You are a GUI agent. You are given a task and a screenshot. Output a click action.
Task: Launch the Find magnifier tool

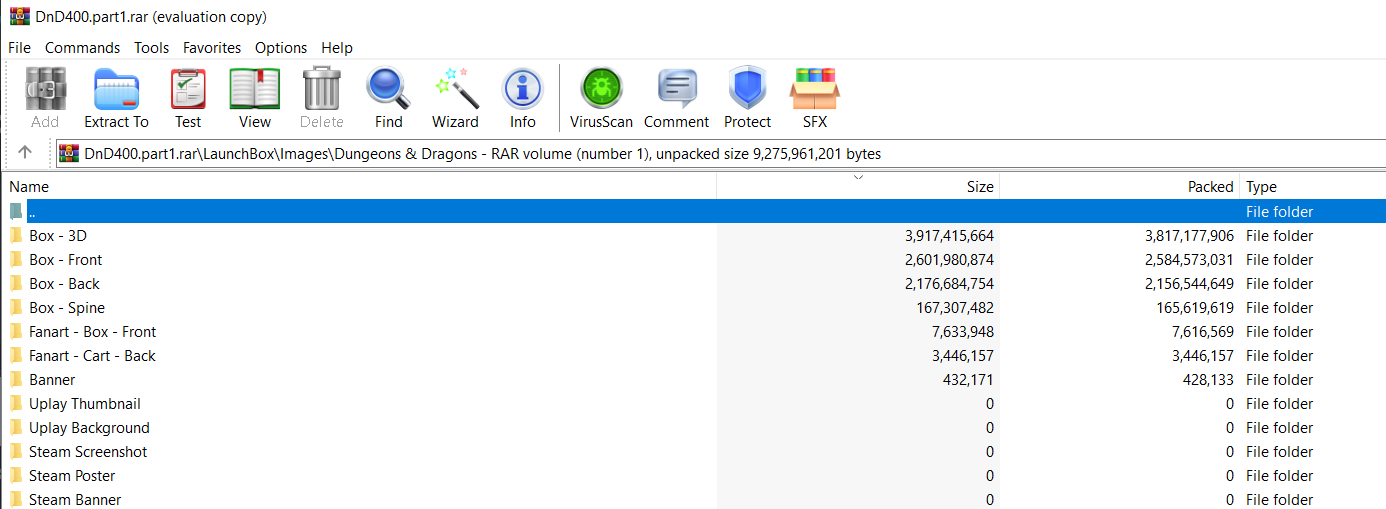pos(388,98)
